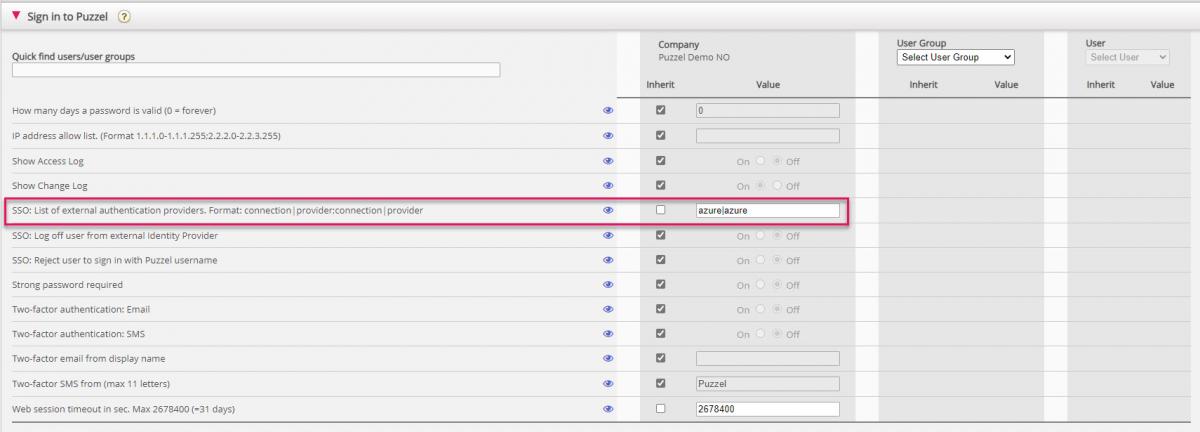This screenshot has width=1200, height=432.
Task: Click eye icon for Show Access Log
Action: [x=608, y=160]
